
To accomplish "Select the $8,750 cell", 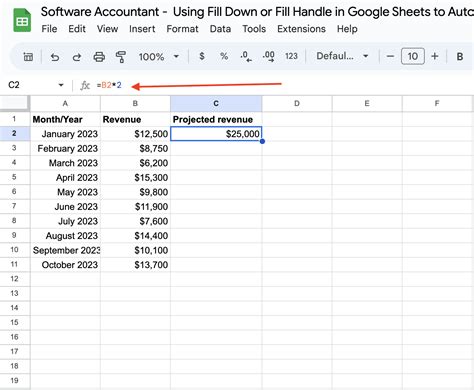I will pos(135,148).
